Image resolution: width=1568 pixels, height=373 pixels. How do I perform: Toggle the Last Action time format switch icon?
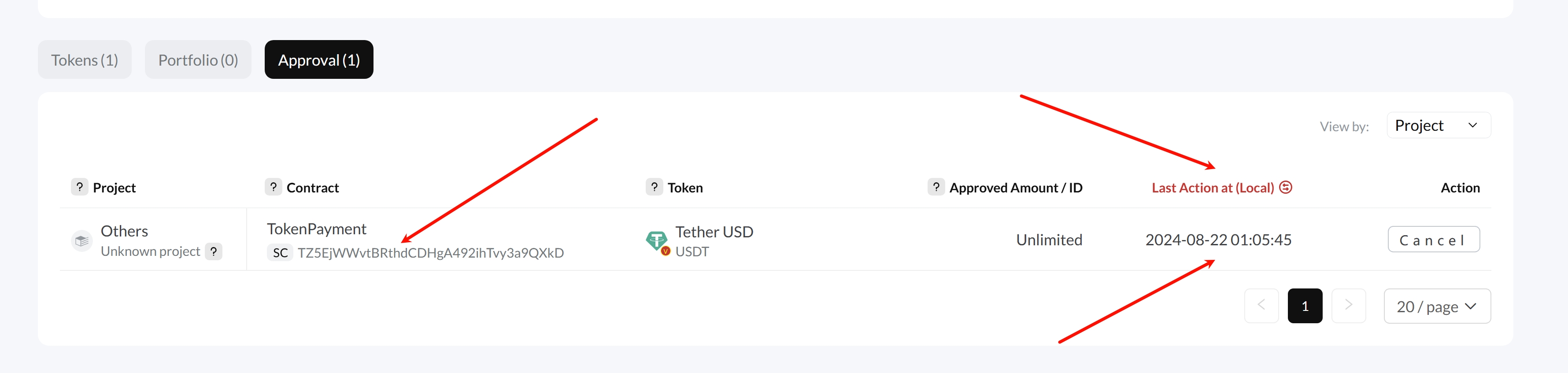coord(1286,188)
